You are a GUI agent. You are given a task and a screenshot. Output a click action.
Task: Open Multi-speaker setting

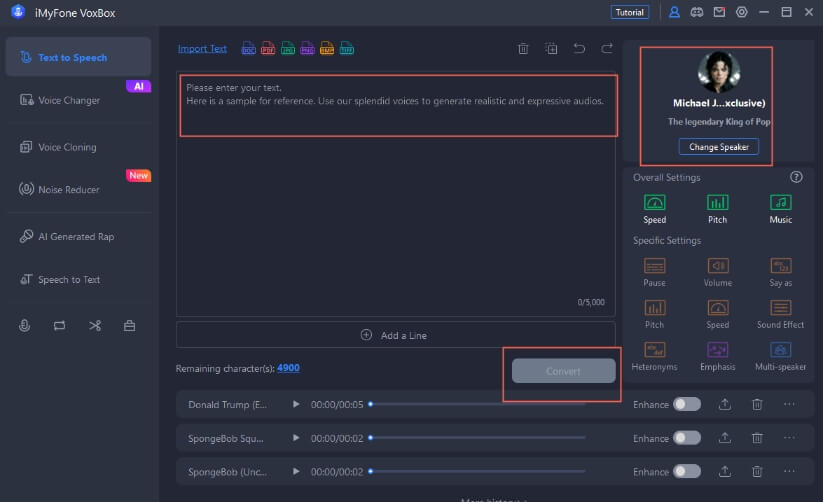[x=780, y=356]
